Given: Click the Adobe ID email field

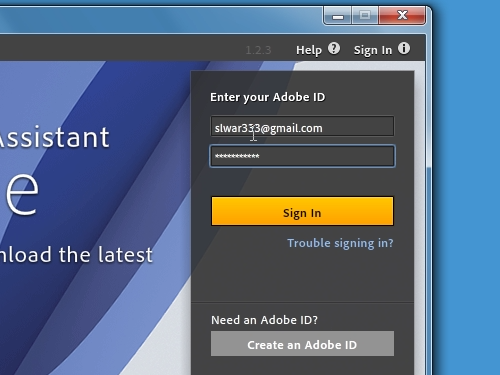Looking at the screenshot, I should [x=302, y=126].
